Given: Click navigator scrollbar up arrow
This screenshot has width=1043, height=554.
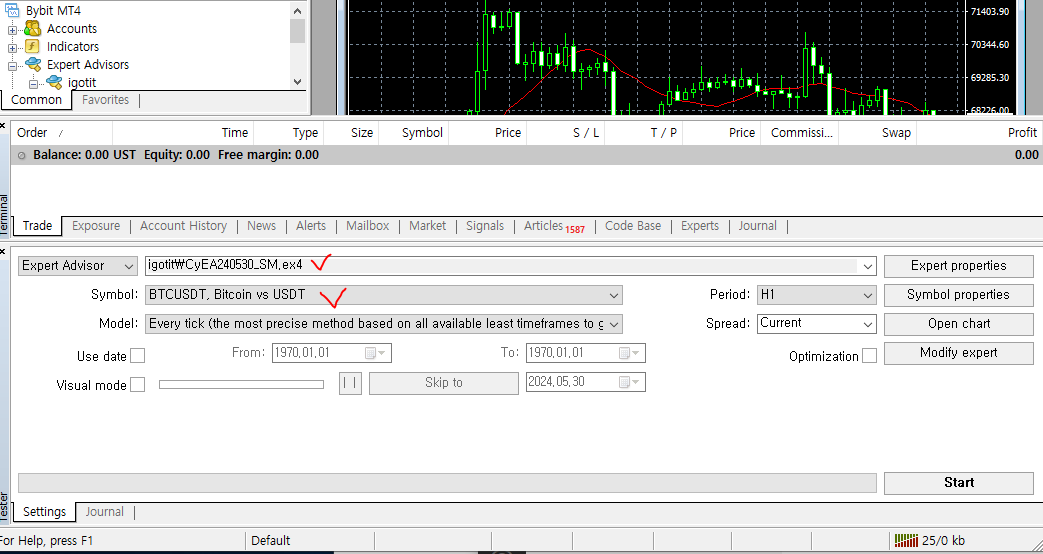Looking at the screenshot, I should coord(297,10).
